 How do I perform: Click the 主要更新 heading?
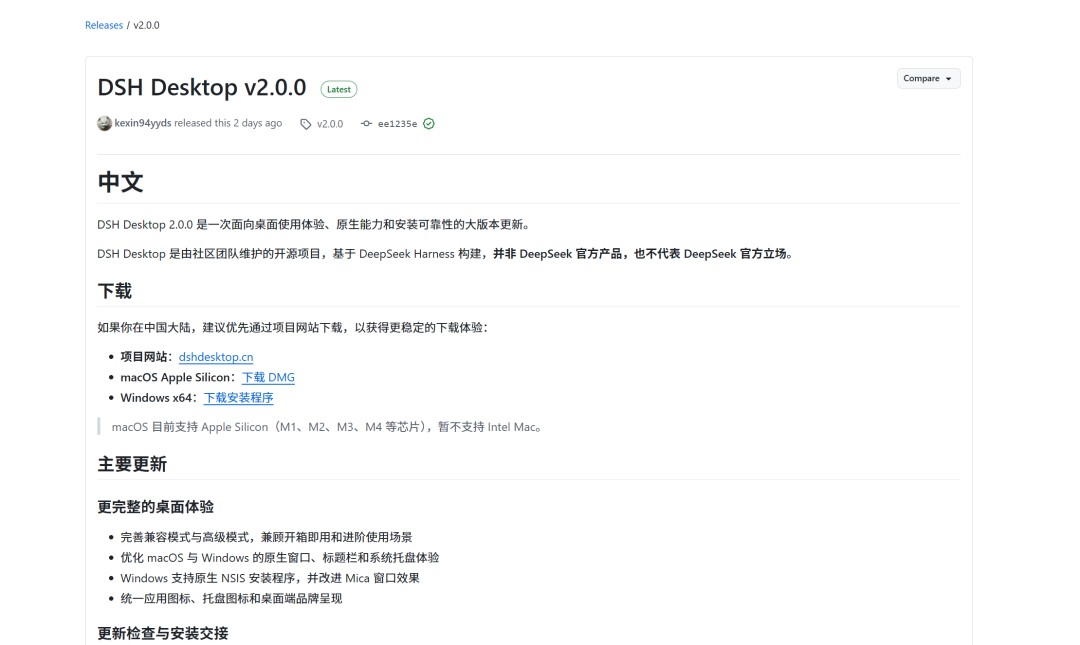coord(132,464)
